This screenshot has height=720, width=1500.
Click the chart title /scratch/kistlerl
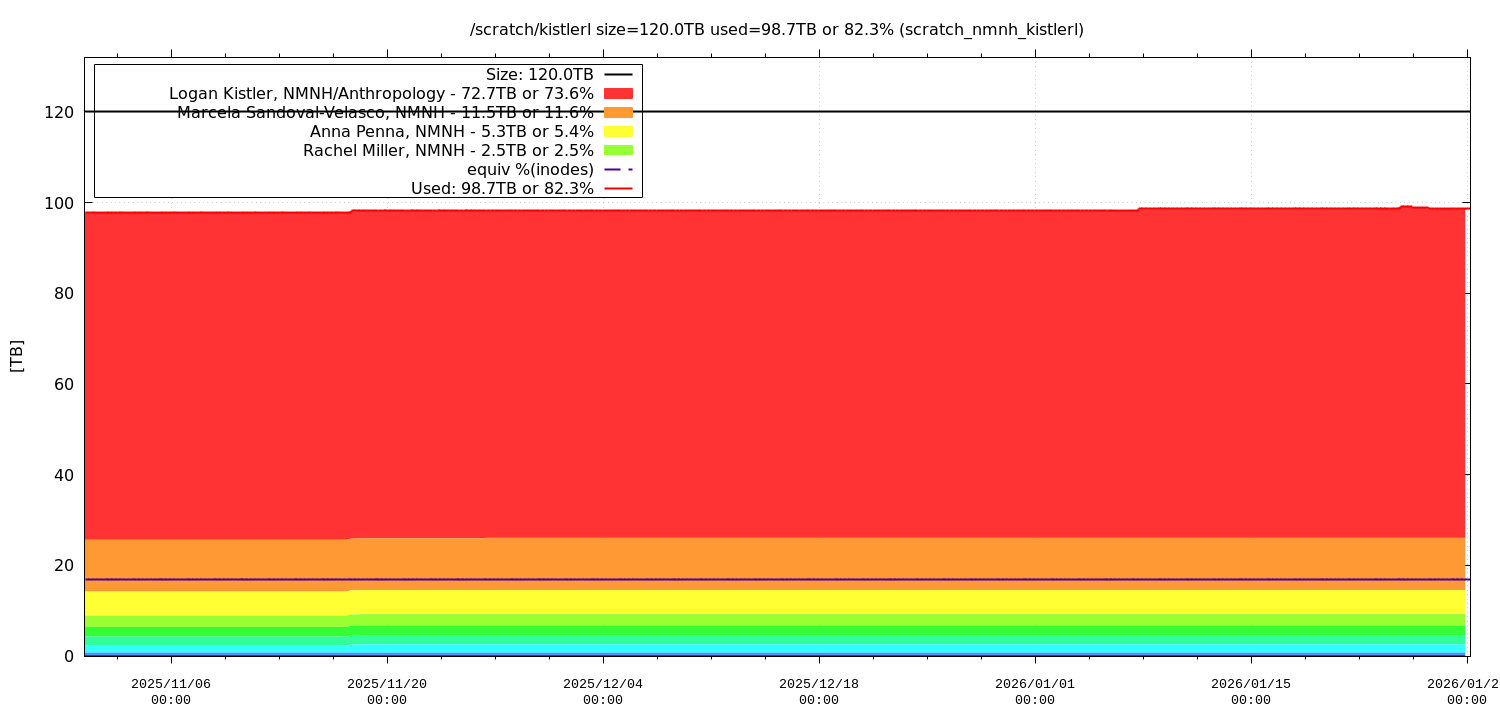(776, 30)
